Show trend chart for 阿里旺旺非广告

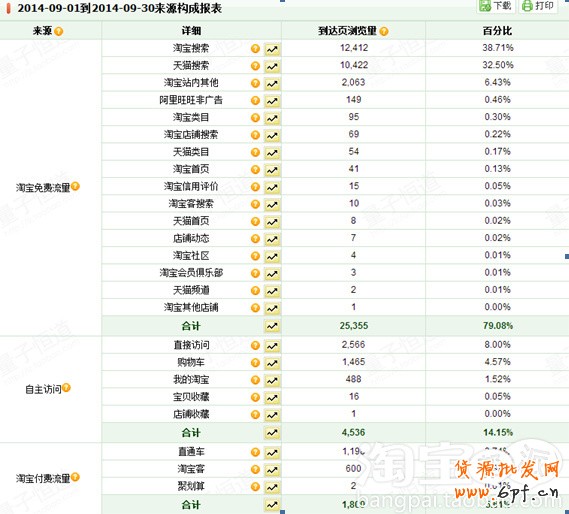pyautogui.click(x=272, y=101)
